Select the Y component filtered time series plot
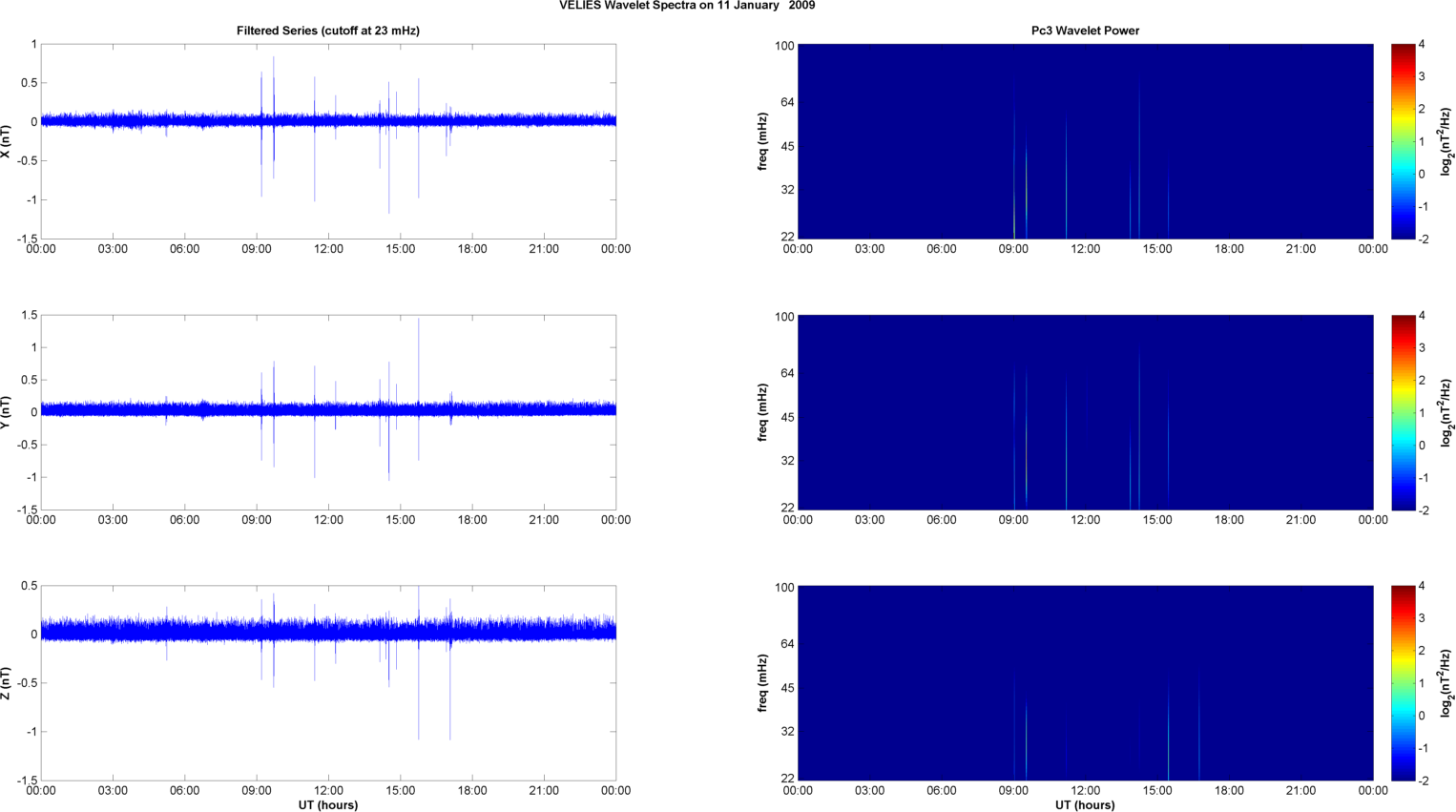Image resolution: width=1456 pixels, height=812 pixels. pyautogui.click(x=328, y=412)
